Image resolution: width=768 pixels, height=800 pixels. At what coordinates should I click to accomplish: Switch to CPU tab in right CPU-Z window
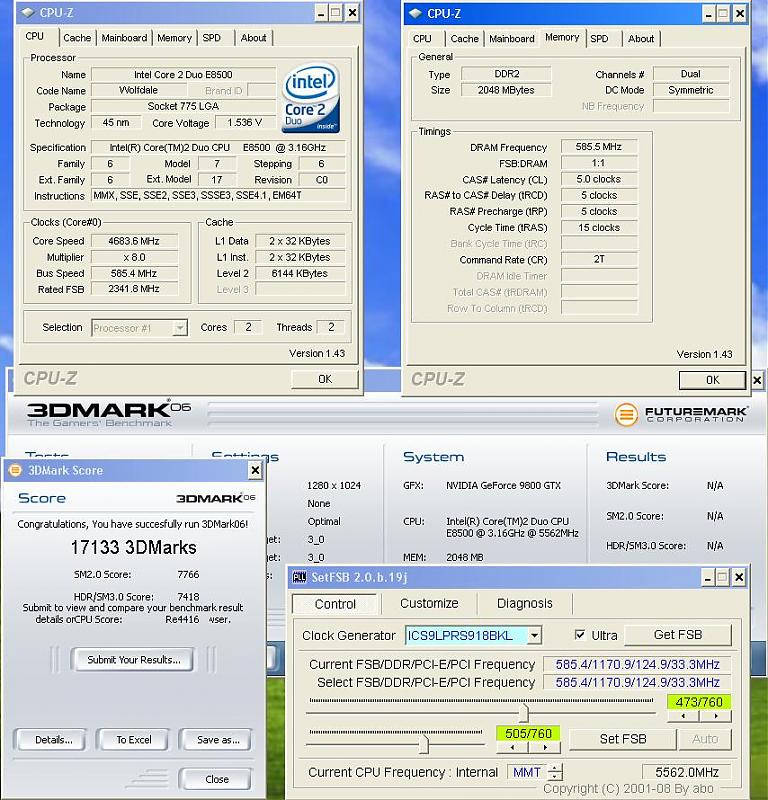(422, 39)
